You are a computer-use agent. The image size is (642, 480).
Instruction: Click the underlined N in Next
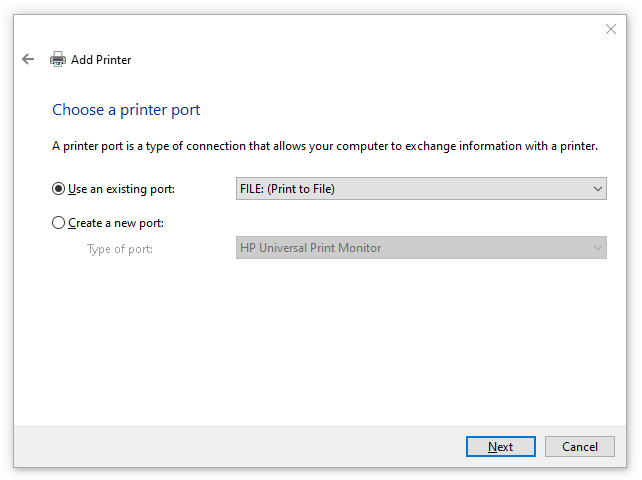[492, 447]
